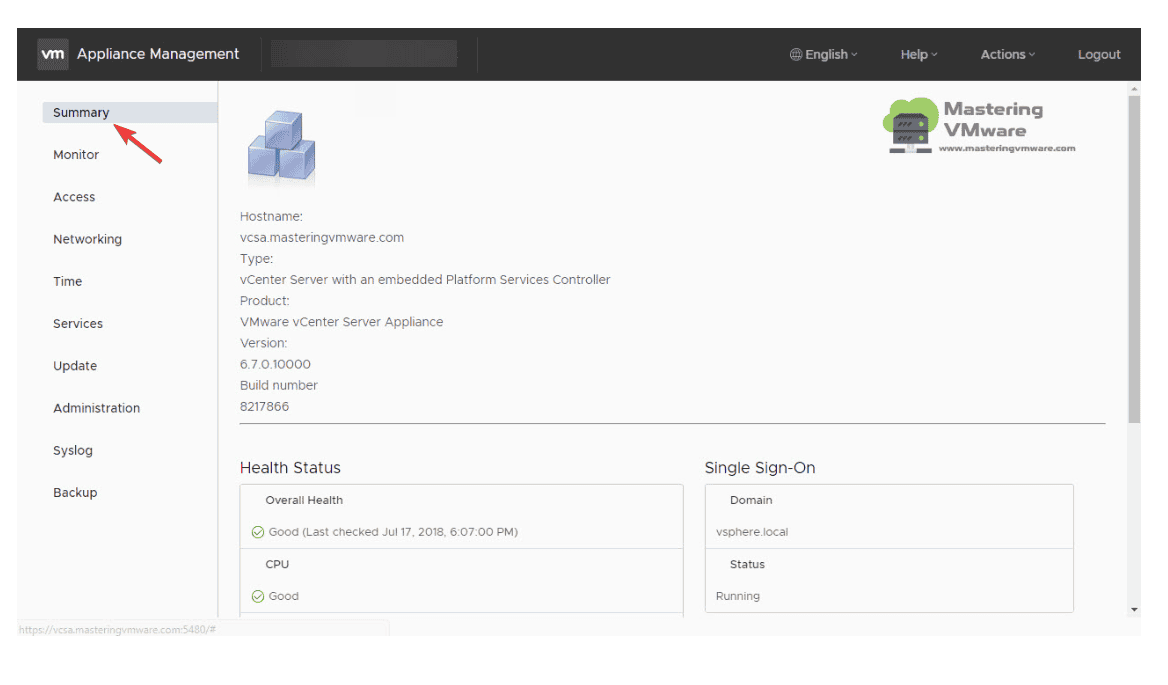
Task: Open the Actions dropdown menu
Action: pos(1008,54)
